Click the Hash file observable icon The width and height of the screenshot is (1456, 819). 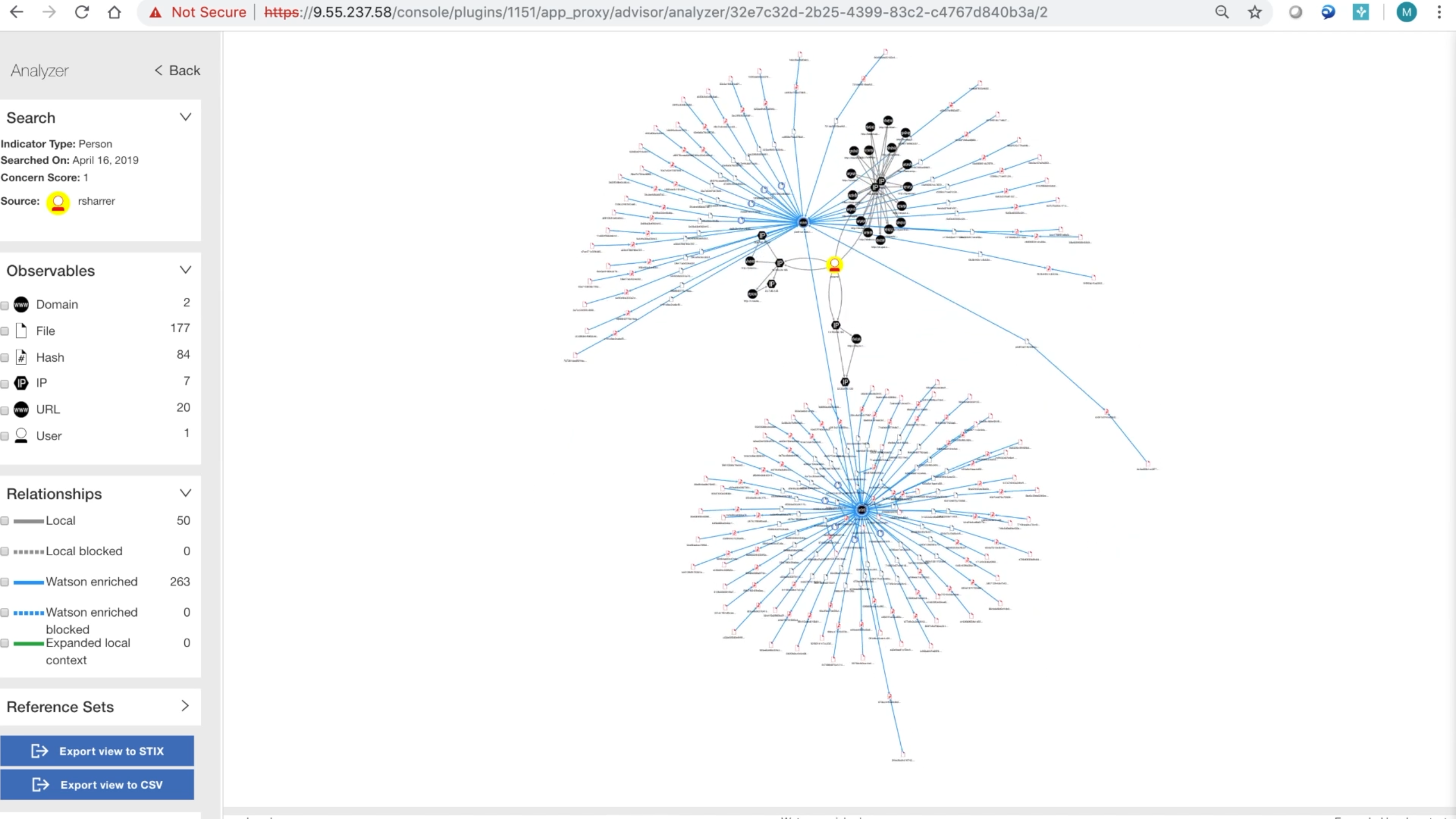[x=21, y=357]
